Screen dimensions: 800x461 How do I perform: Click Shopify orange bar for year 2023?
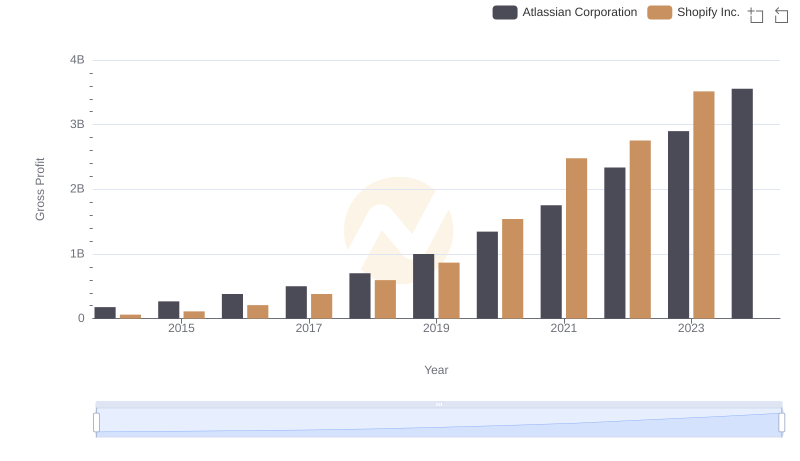pyautogui.click(x=704, y=205)
